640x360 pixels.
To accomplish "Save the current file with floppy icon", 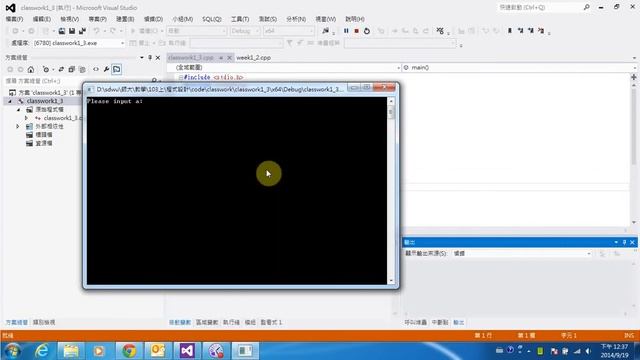I will [72, 31].
